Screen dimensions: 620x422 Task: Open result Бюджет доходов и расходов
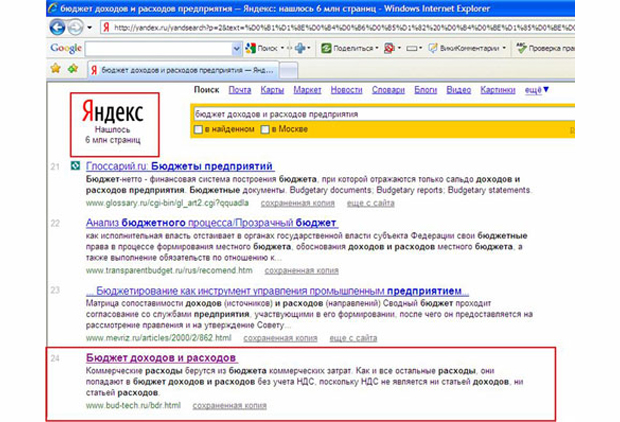[161, 358]
